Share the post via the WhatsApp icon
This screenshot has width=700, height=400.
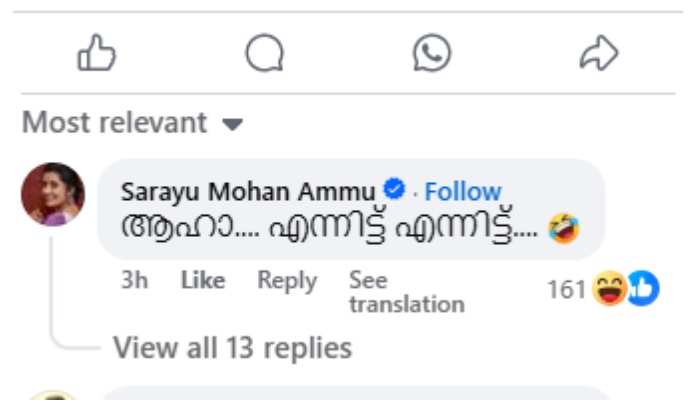(432, 54)
